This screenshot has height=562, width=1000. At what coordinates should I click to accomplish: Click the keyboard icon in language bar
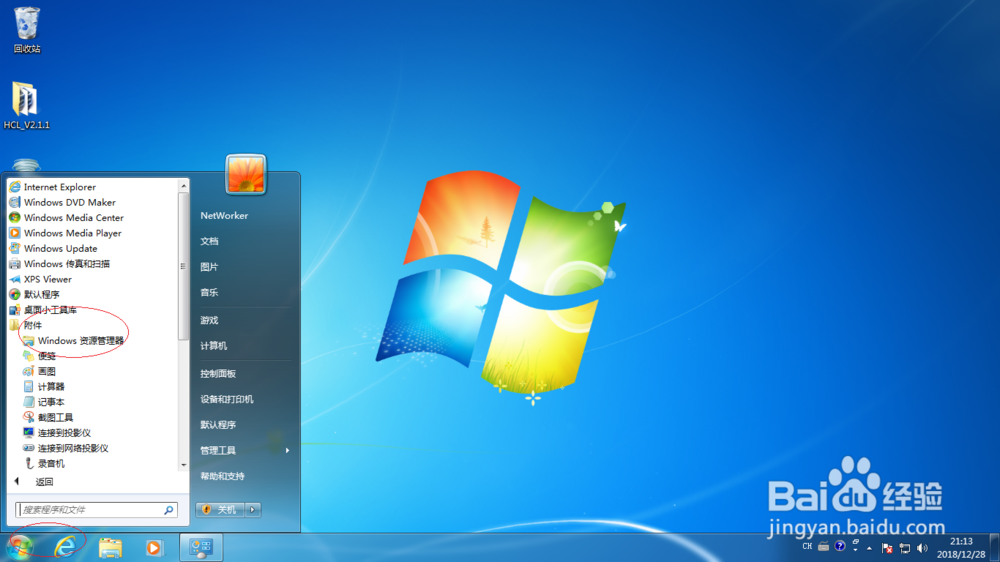(823, 547)
